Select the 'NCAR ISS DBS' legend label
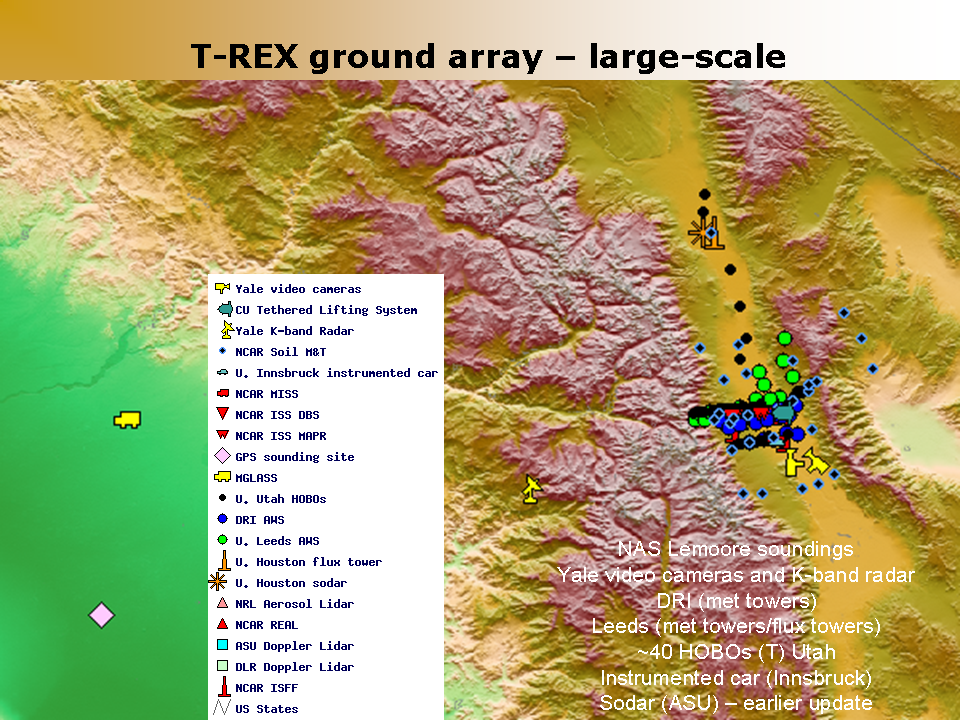960x720 pixels. point(277,414)
